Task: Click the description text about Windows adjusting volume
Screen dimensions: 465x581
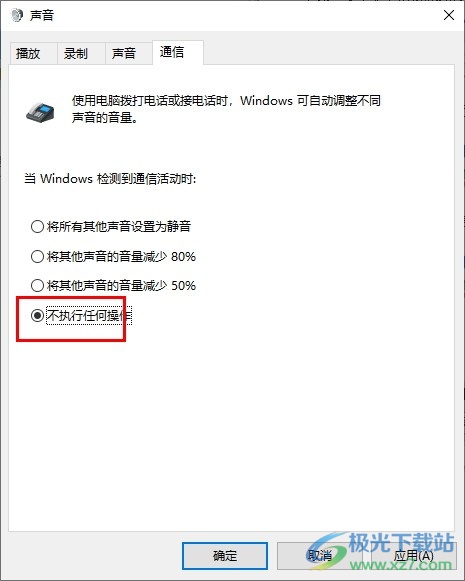Action: pos(226,109)
